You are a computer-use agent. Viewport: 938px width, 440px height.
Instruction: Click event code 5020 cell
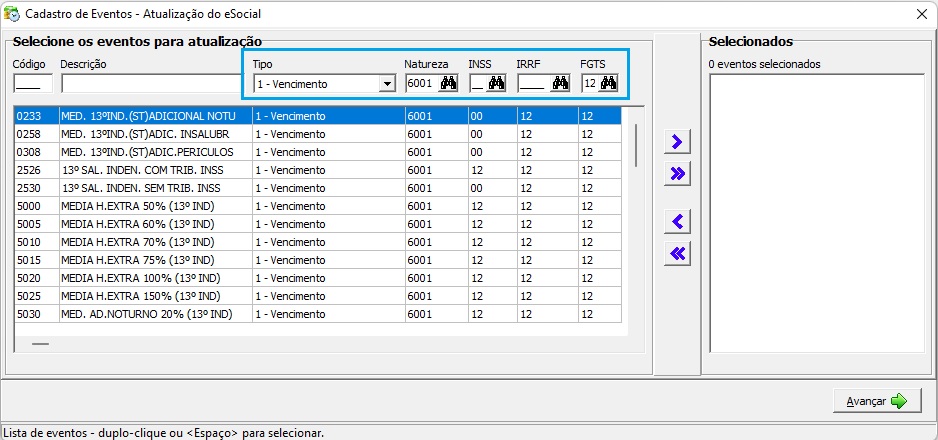coord(36,278)
